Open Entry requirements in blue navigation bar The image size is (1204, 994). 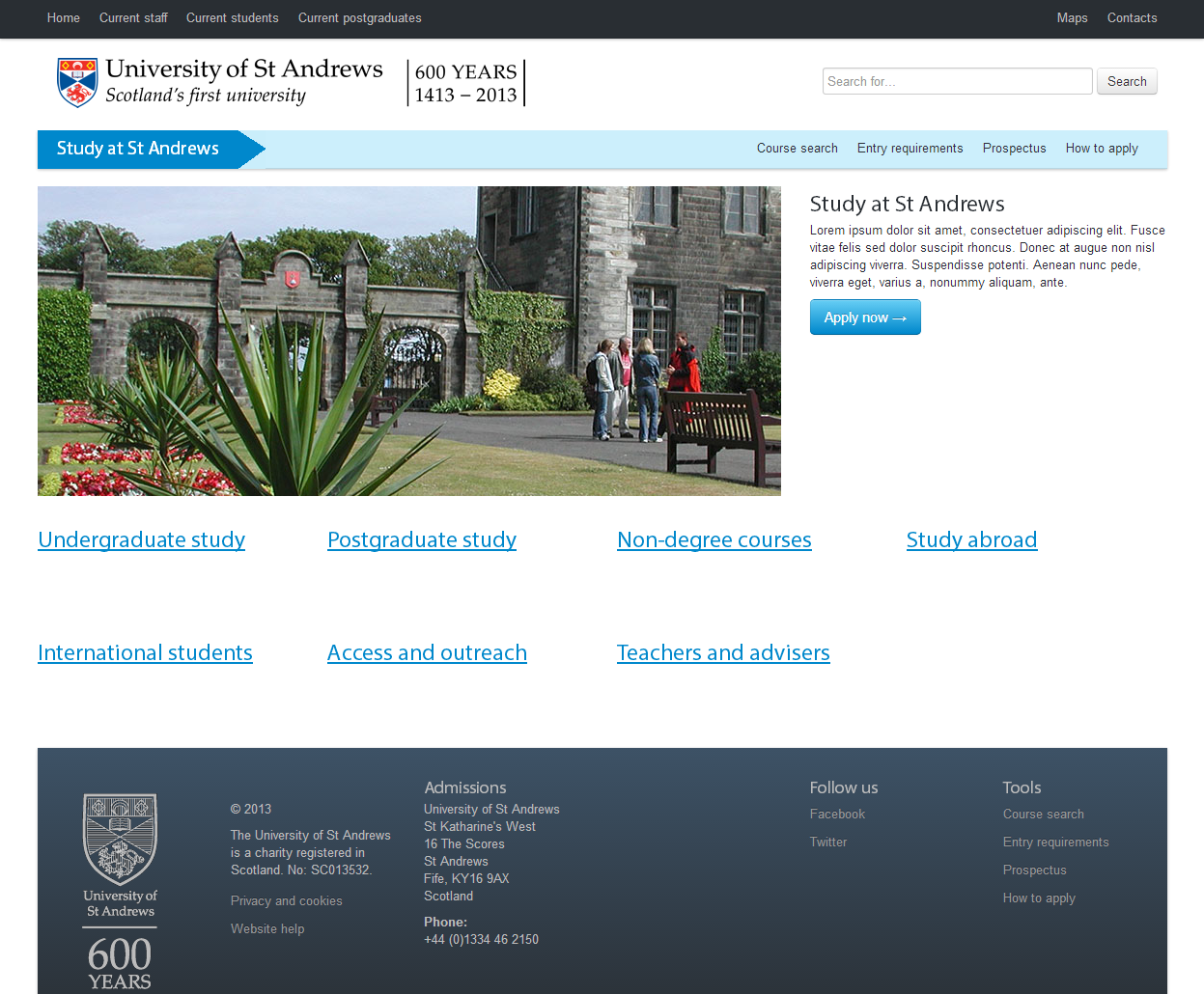(910, 149)
